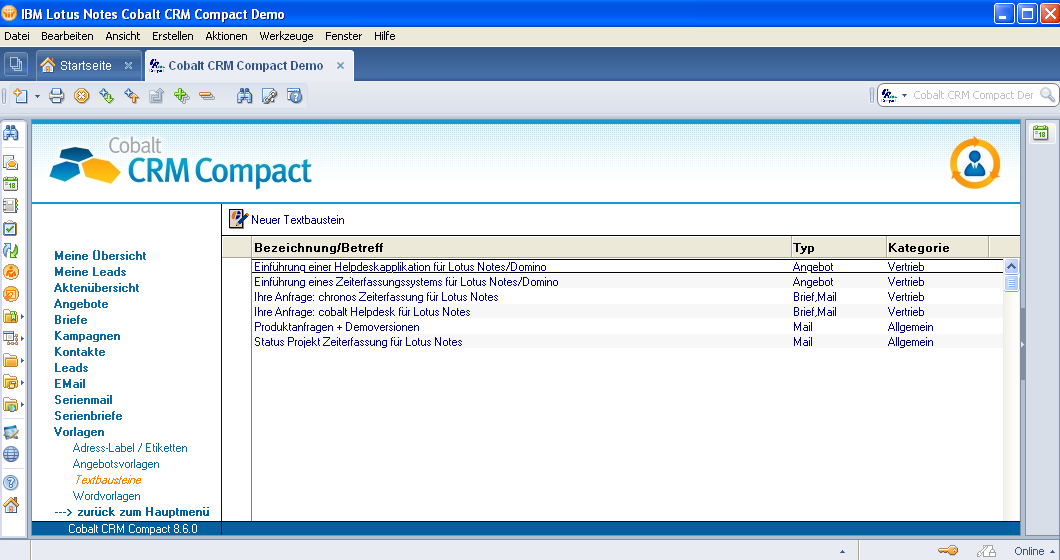Image resolution: width=1060 pixels, height=560 pixels.
Task: Click the chain-link Copy as Link icon
Action: [x=270, y=96]
